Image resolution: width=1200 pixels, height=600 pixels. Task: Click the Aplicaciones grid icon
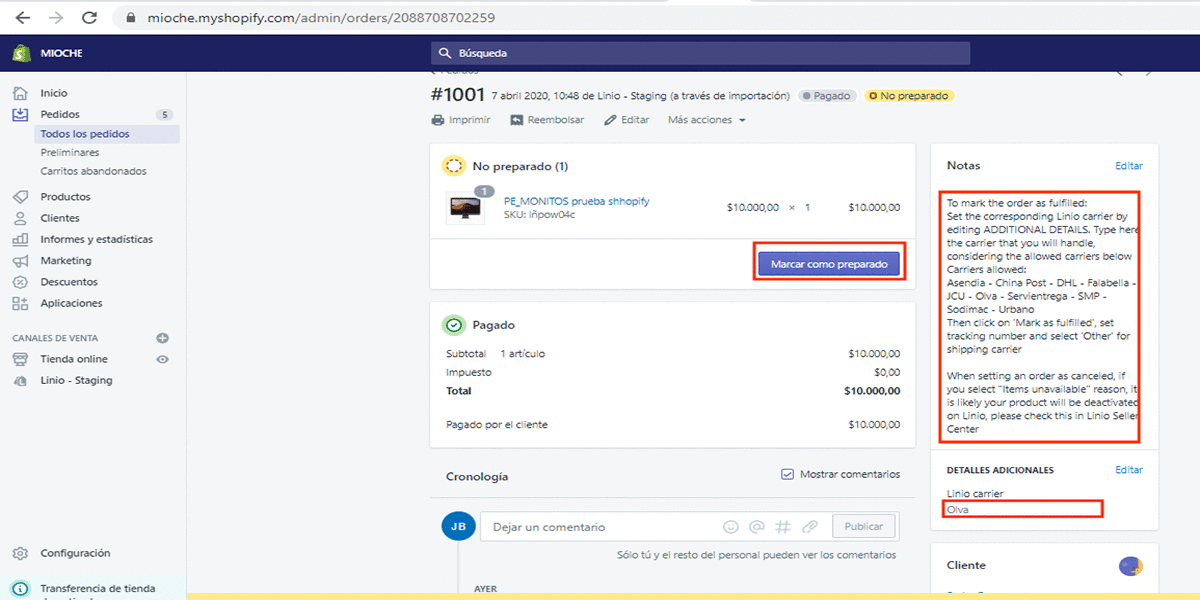point(20,303)
